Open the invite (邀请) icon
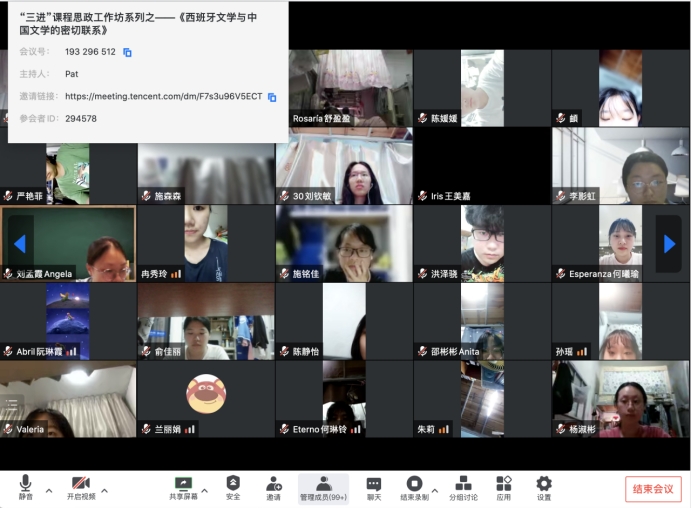Image resolution: width=692 pixels, height=509 pixels. click(273, 485)
